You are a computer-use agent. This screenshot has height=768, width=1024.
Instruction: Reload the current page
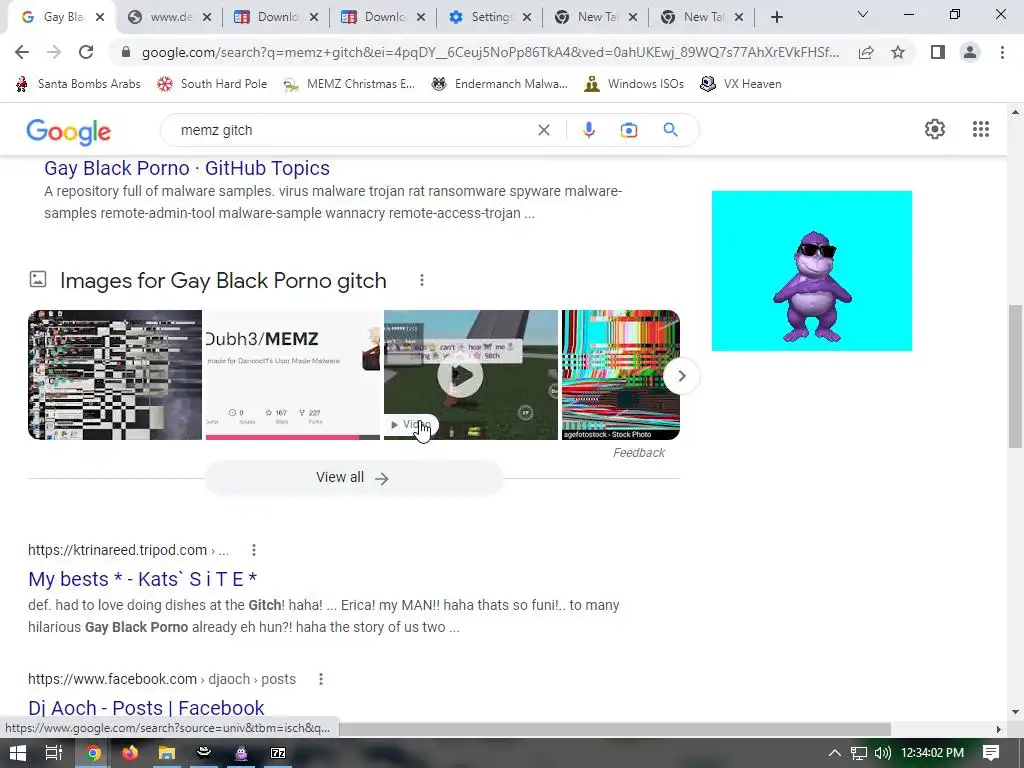86,52
